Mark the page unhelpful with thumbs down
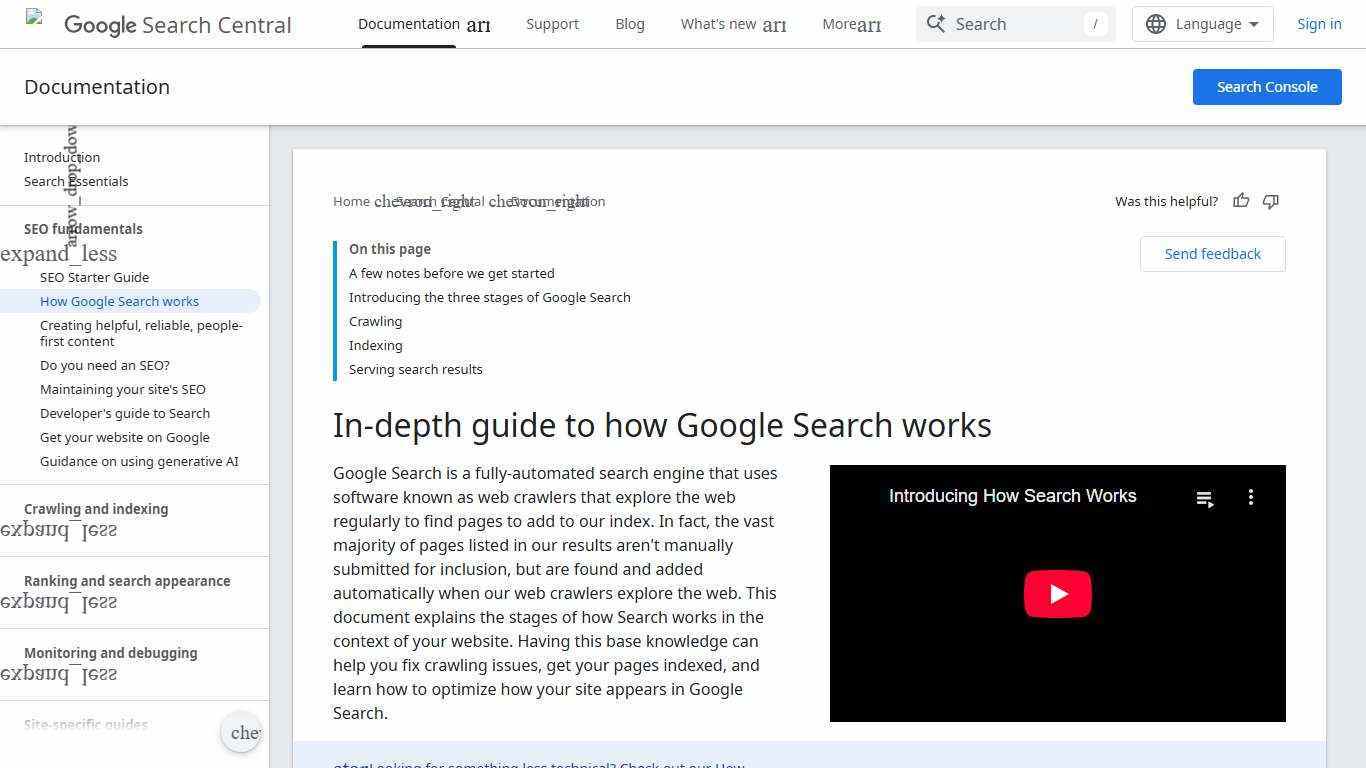This screenshot has height=768, width=1366. 1271,201
